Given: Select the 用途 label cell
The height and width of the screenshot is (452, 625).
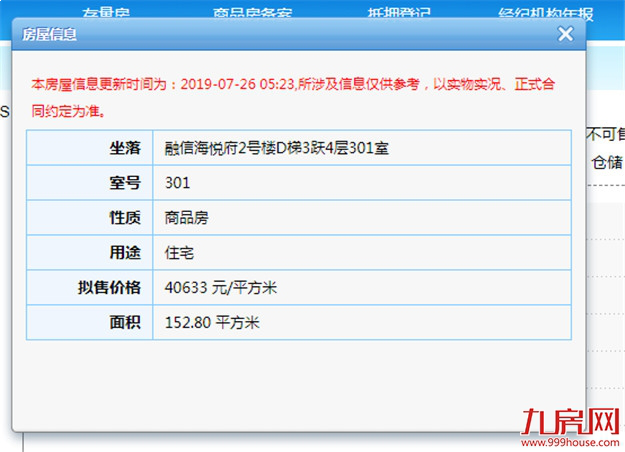Looking at the screenshot, I should (90, 252).
